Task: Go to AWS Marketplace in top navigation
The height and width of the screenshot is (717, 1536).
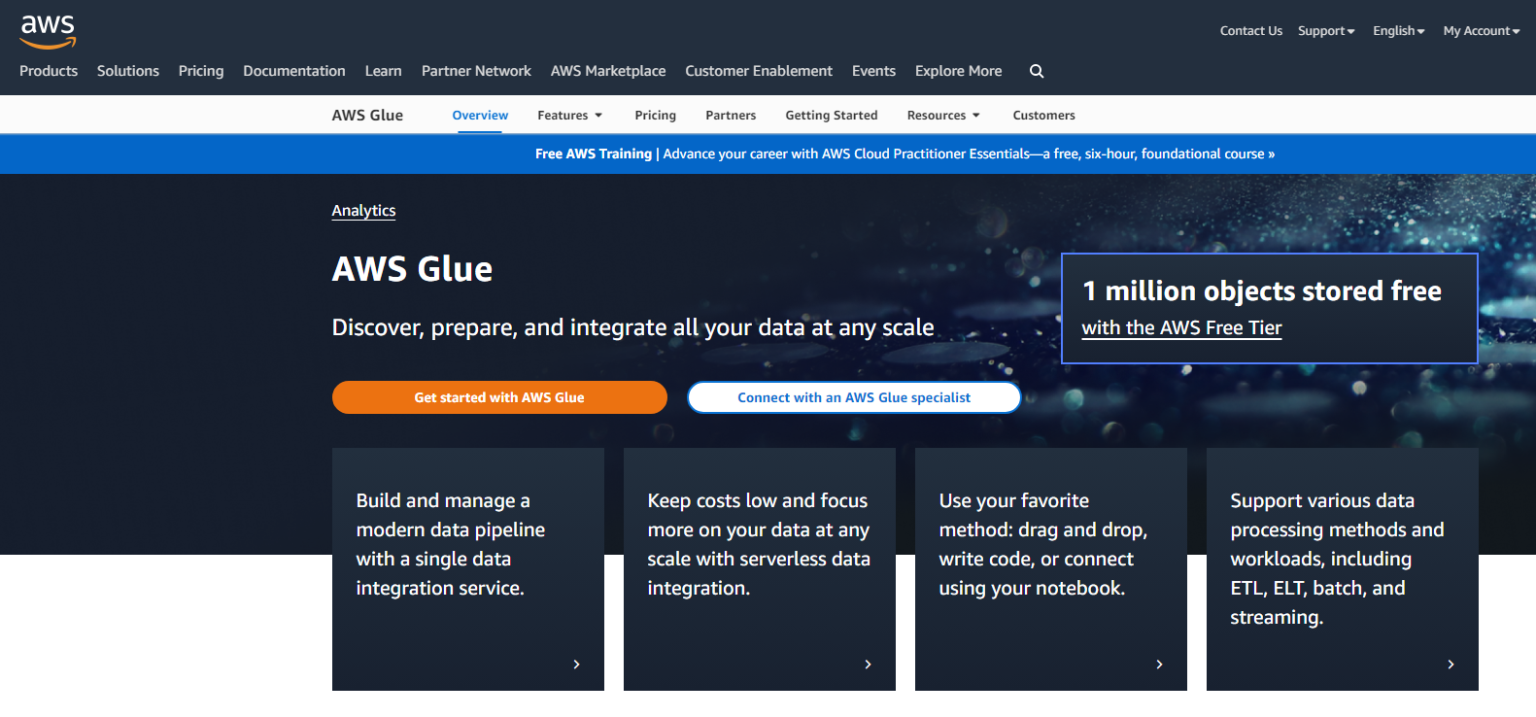Action: click(x=608, y=71)
